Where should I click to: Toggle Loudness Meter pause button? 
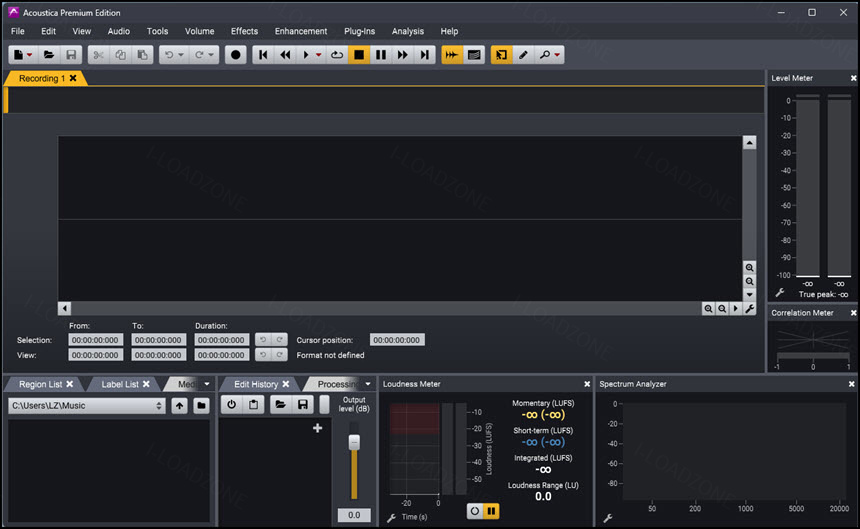[x=491, y=511]
